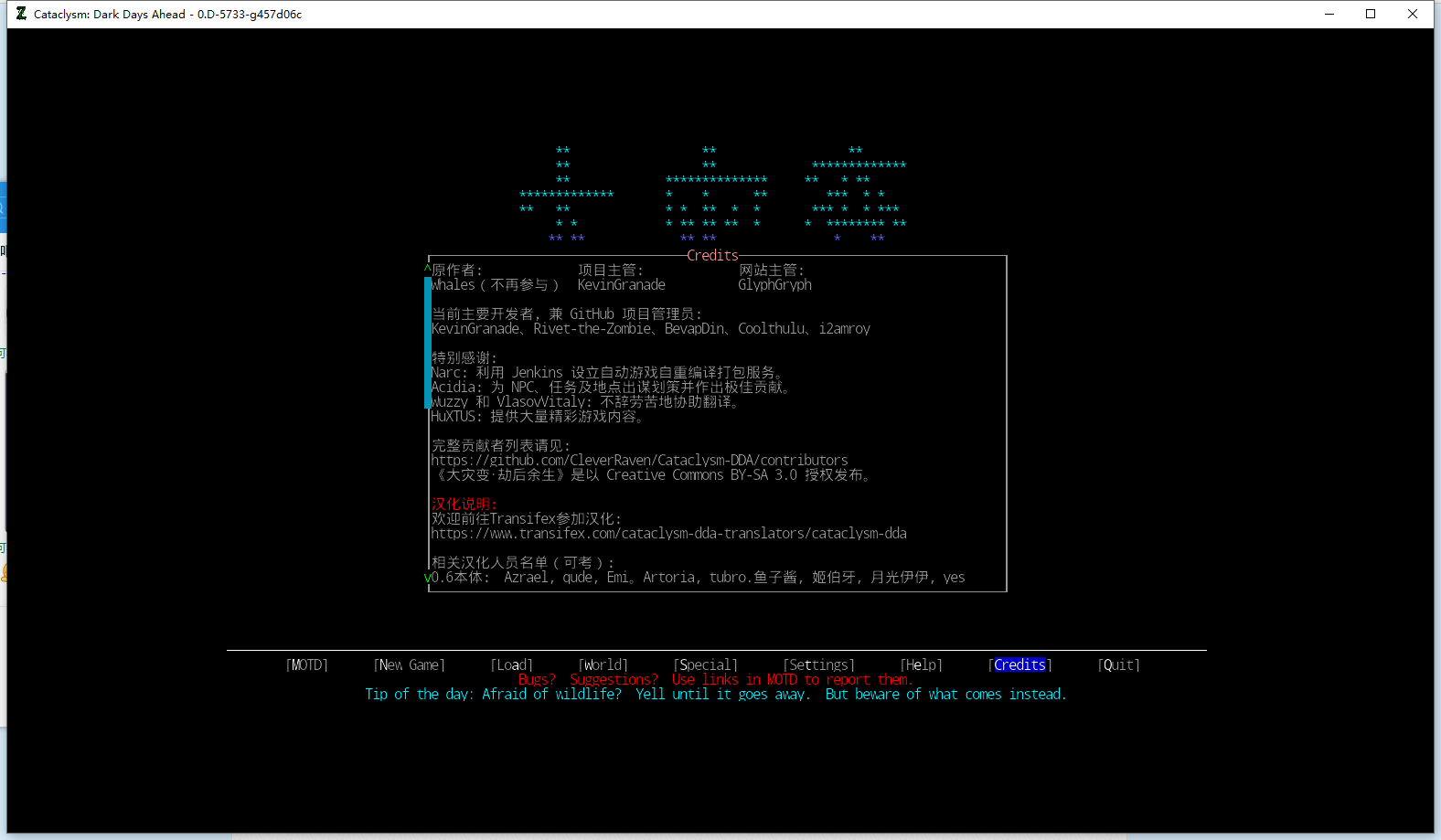
Task: Click the green scroll-down arrow in credits
Action: point(428,578)
